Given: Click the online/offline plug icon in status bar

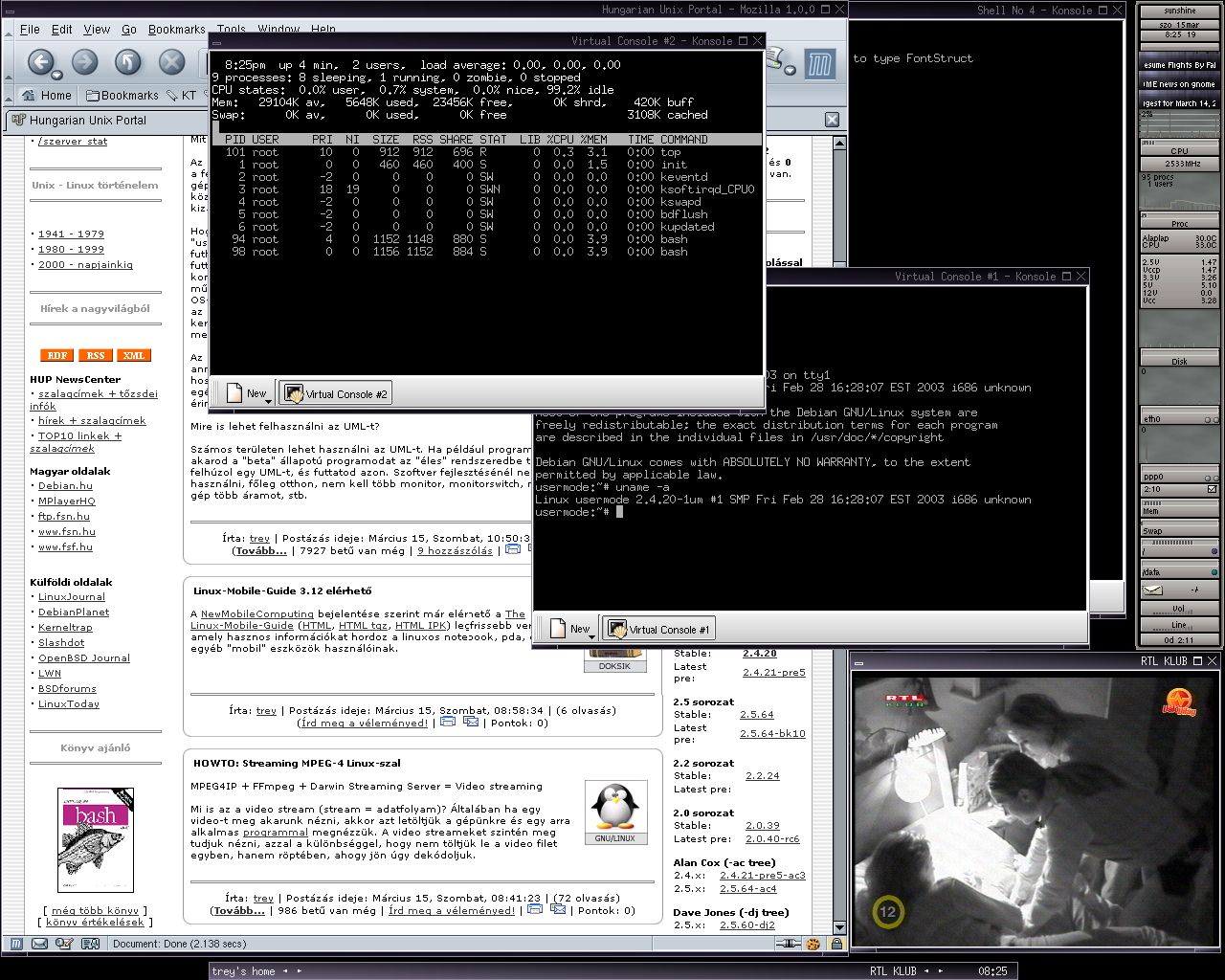Looking at the screenshot, I should pos(789,944).
